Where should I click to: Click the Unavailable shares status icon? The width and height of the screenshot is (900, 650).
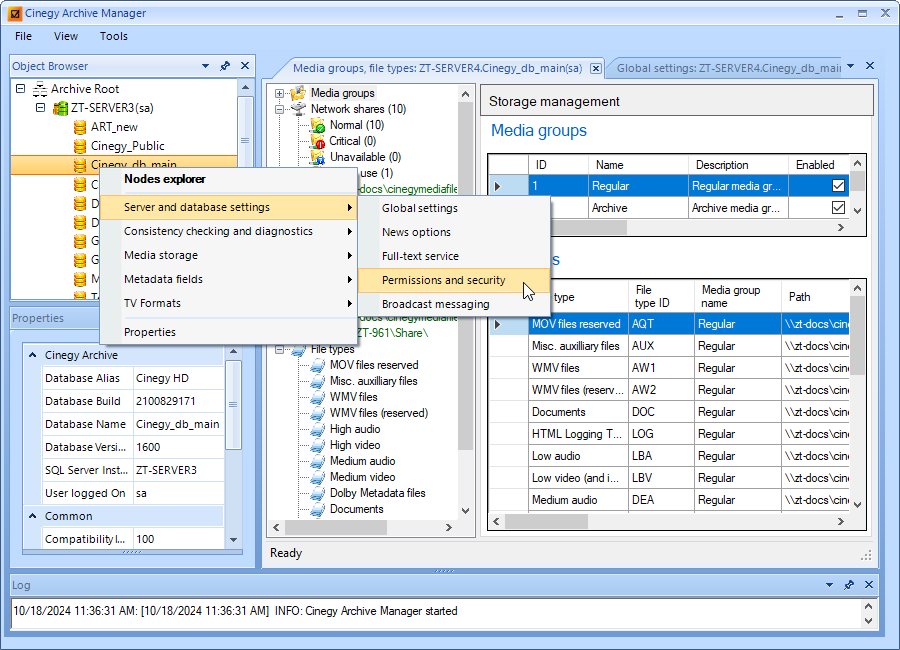coord(317,157)
